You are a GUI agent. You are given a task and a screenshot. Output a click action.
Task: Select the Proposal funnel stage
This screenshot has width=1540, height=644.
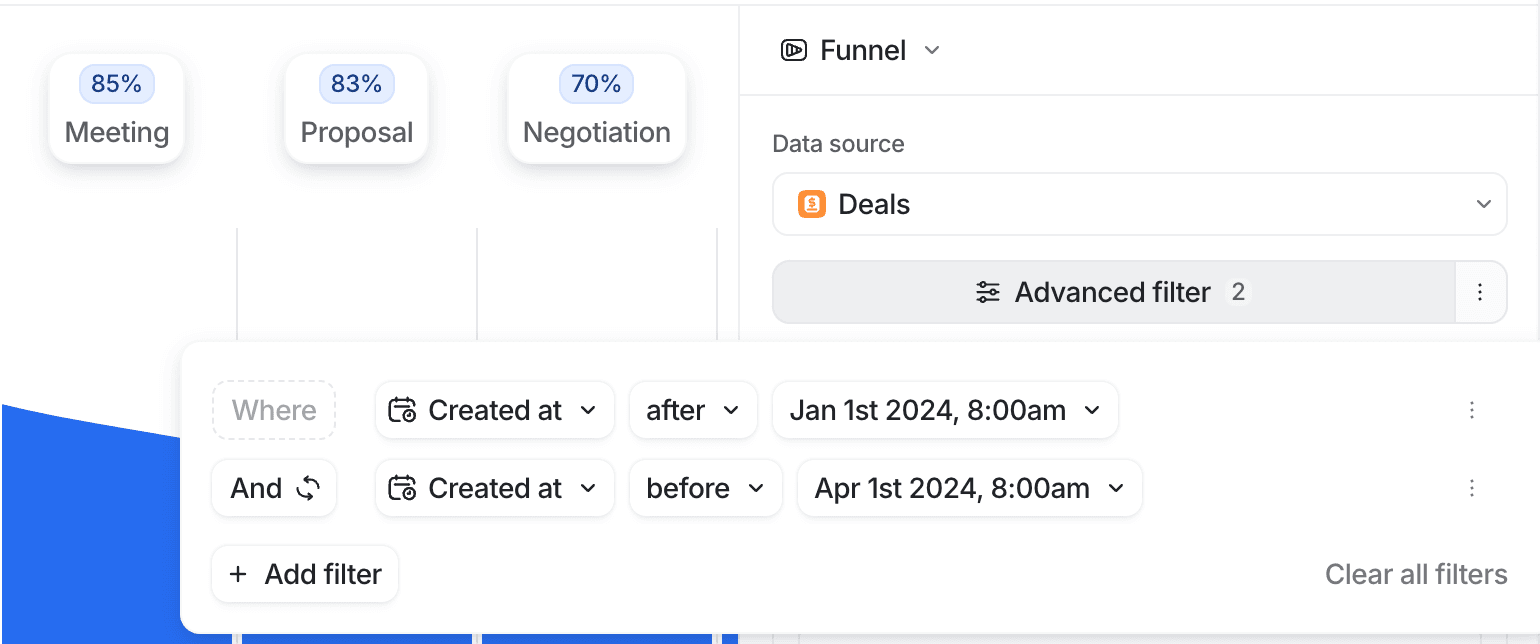[x=356, y=131]
